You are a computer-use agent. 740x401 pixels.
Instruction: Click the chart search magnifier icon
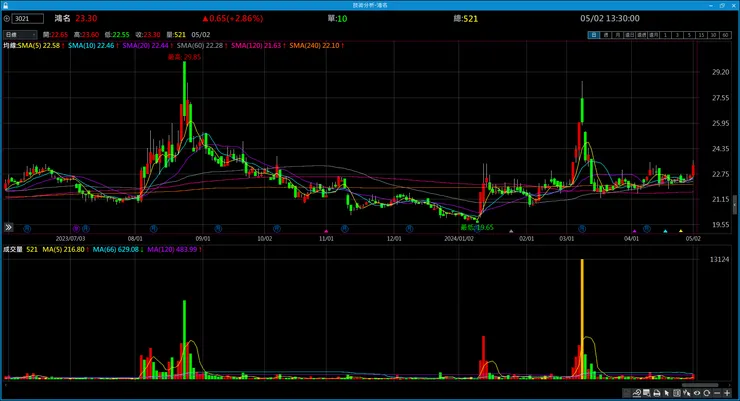637,393
